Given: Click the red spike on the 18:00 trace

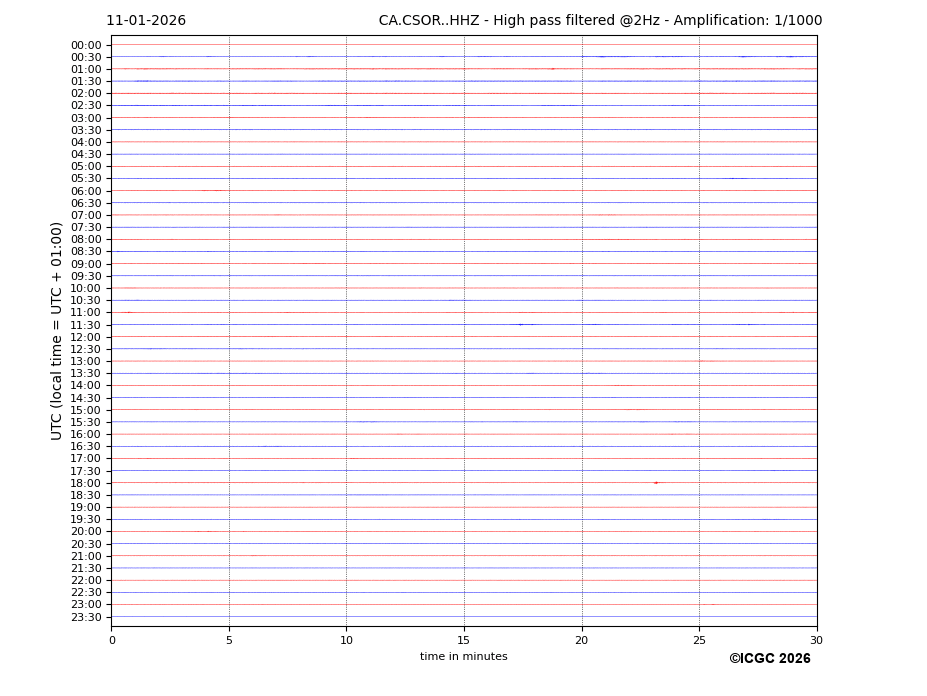Looking at the screenshot, I should (656, 483).
